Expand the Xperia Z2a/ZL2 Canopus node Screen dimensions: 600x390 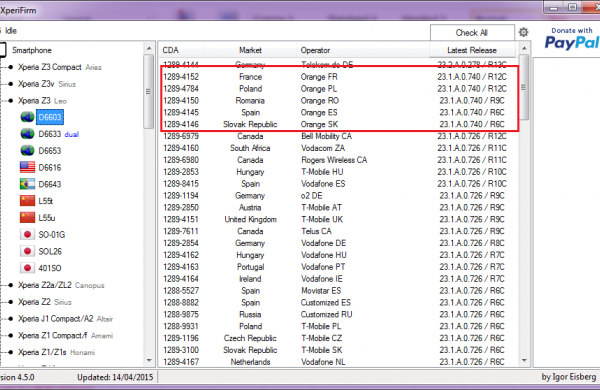click(x=10, y=285)
